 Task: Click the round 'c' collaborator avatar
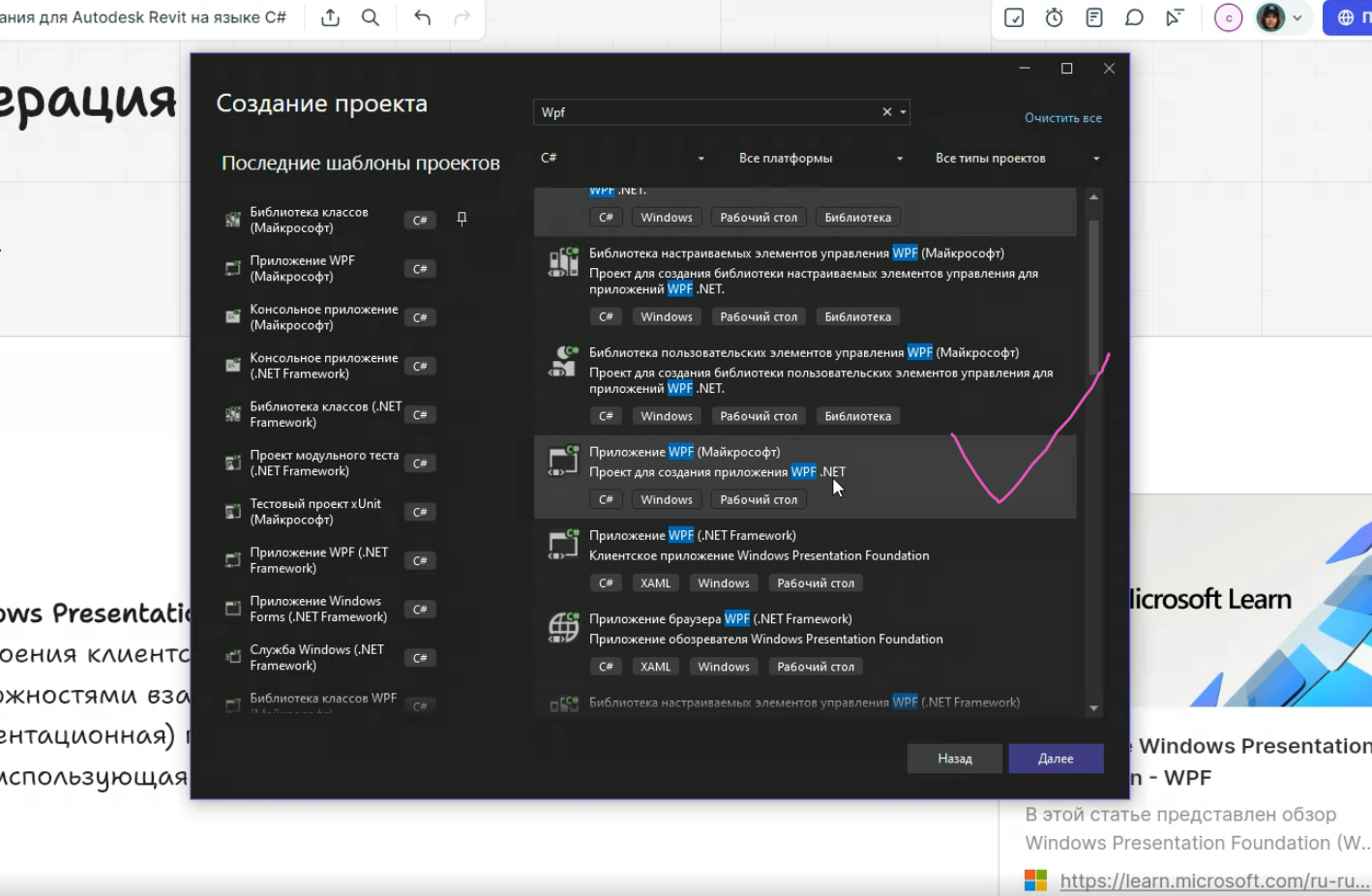pos(1228,17)
